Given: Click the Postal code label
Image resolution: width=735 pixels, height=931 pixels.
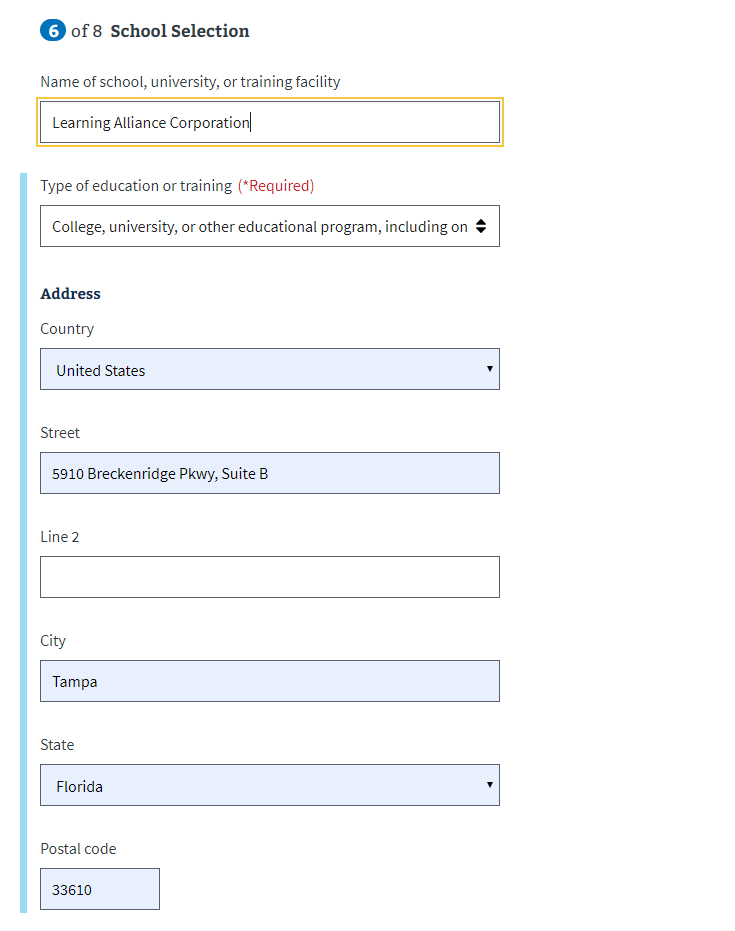Looking at the screenshot, I should (78, 849).
